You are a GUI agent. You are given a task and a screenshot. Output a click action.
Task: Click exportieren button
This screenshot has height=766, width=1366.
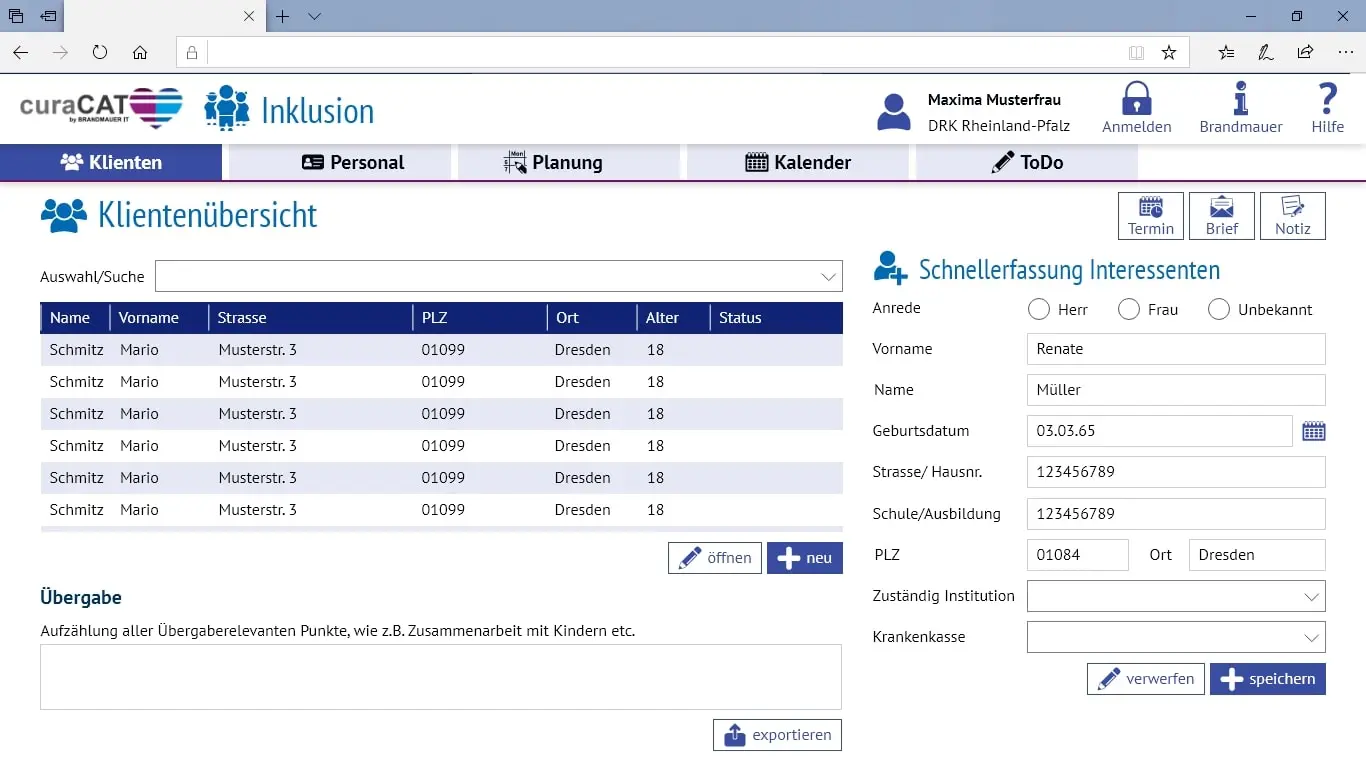(777, 735)
